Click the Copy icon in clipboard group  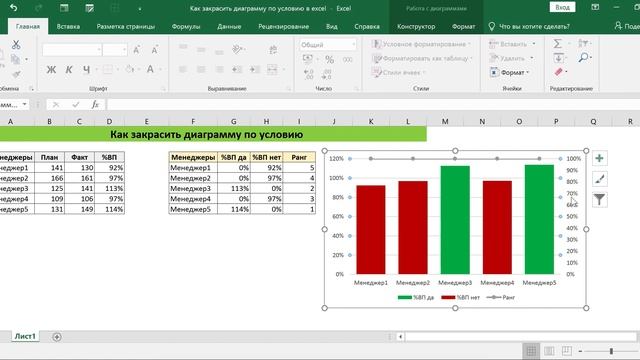click(16, 60)
